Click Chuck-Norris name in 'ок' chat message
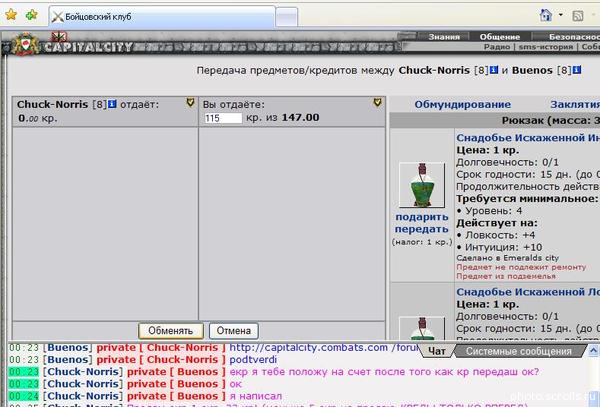 [83, 384]
